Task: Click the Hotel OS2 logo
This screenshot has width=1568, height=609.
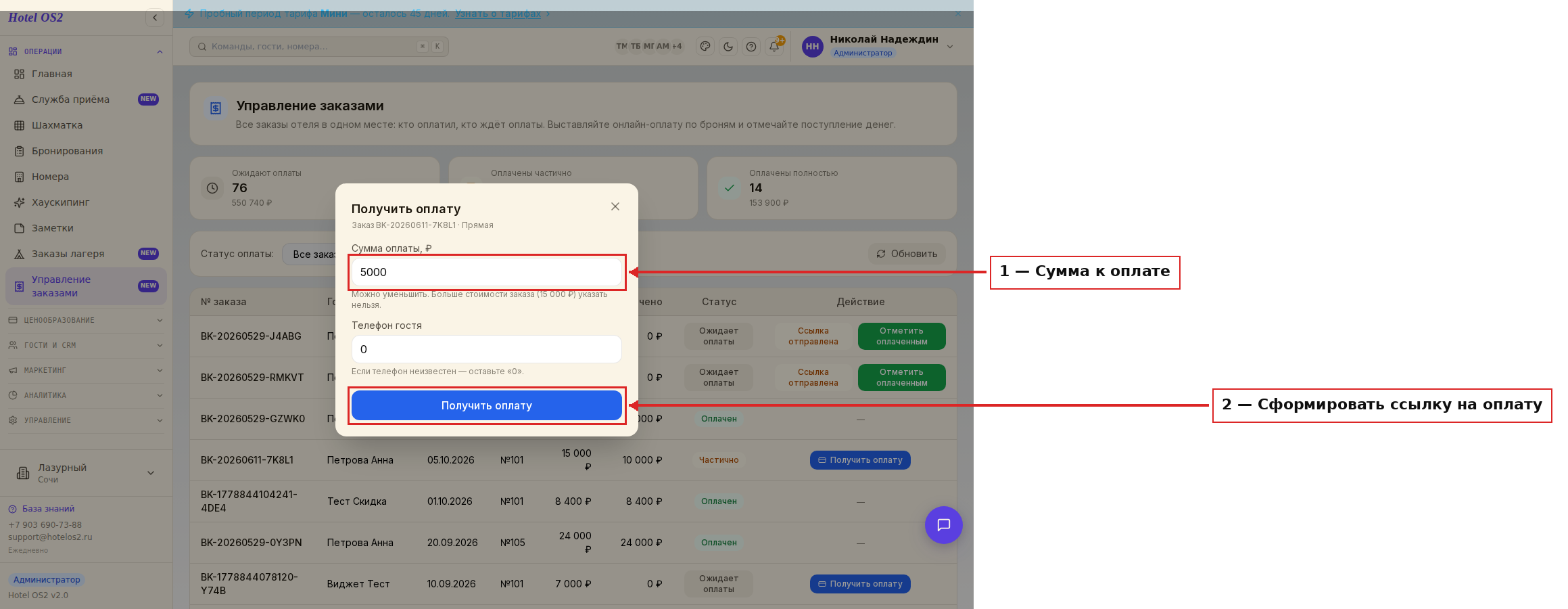Action: (x=36, y=18)
